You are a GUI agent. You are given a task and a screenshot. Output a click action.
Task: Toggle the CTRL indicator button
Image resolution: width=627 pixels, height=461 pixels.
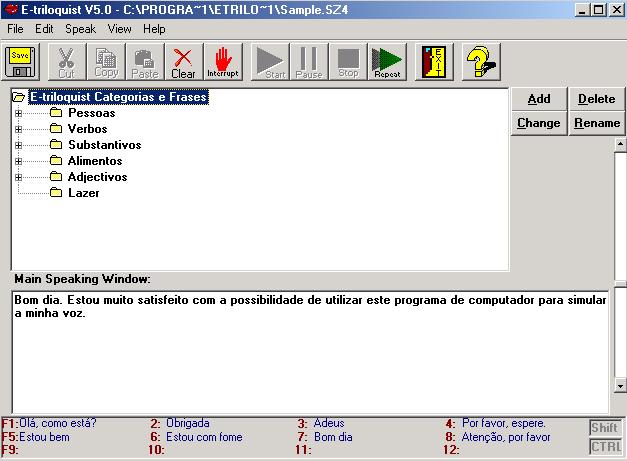click(605, 446)
